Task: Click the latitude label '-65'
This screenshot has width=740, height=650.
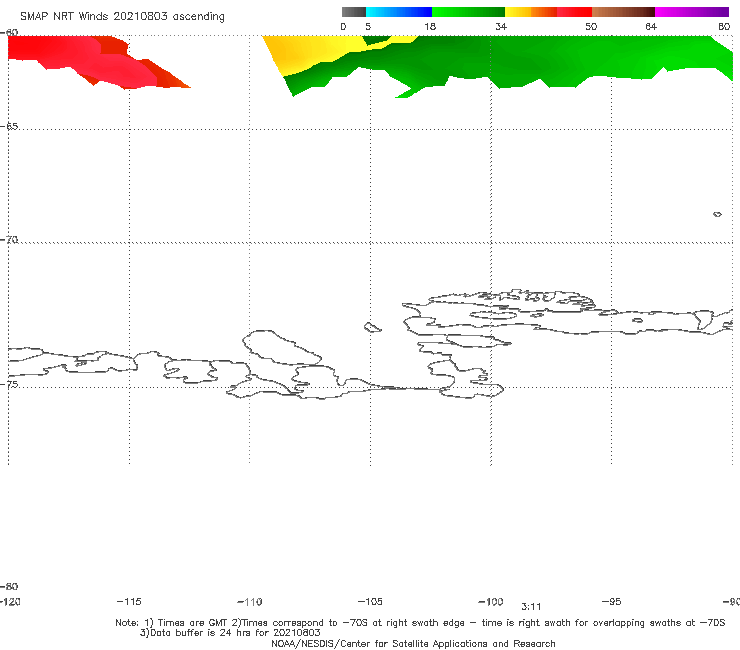Action: coord(9,127)
